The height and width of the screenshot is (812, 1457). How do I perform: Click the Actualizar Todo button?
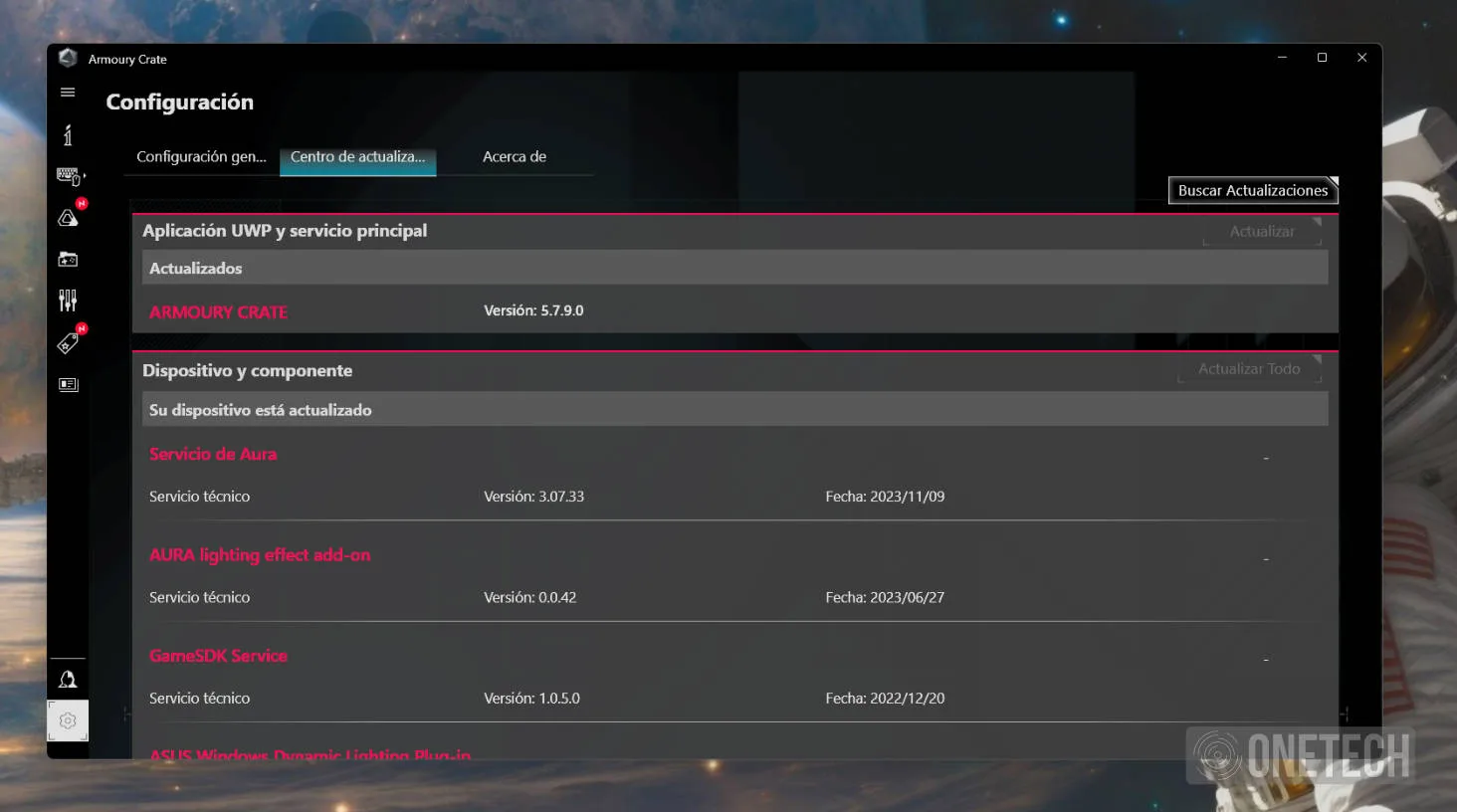1249,369
